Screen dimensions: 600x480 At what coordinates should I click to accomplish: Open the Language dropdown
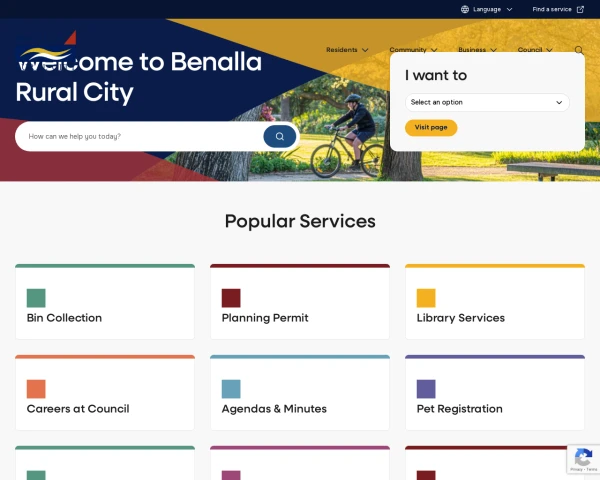click(x=486, y=9)
